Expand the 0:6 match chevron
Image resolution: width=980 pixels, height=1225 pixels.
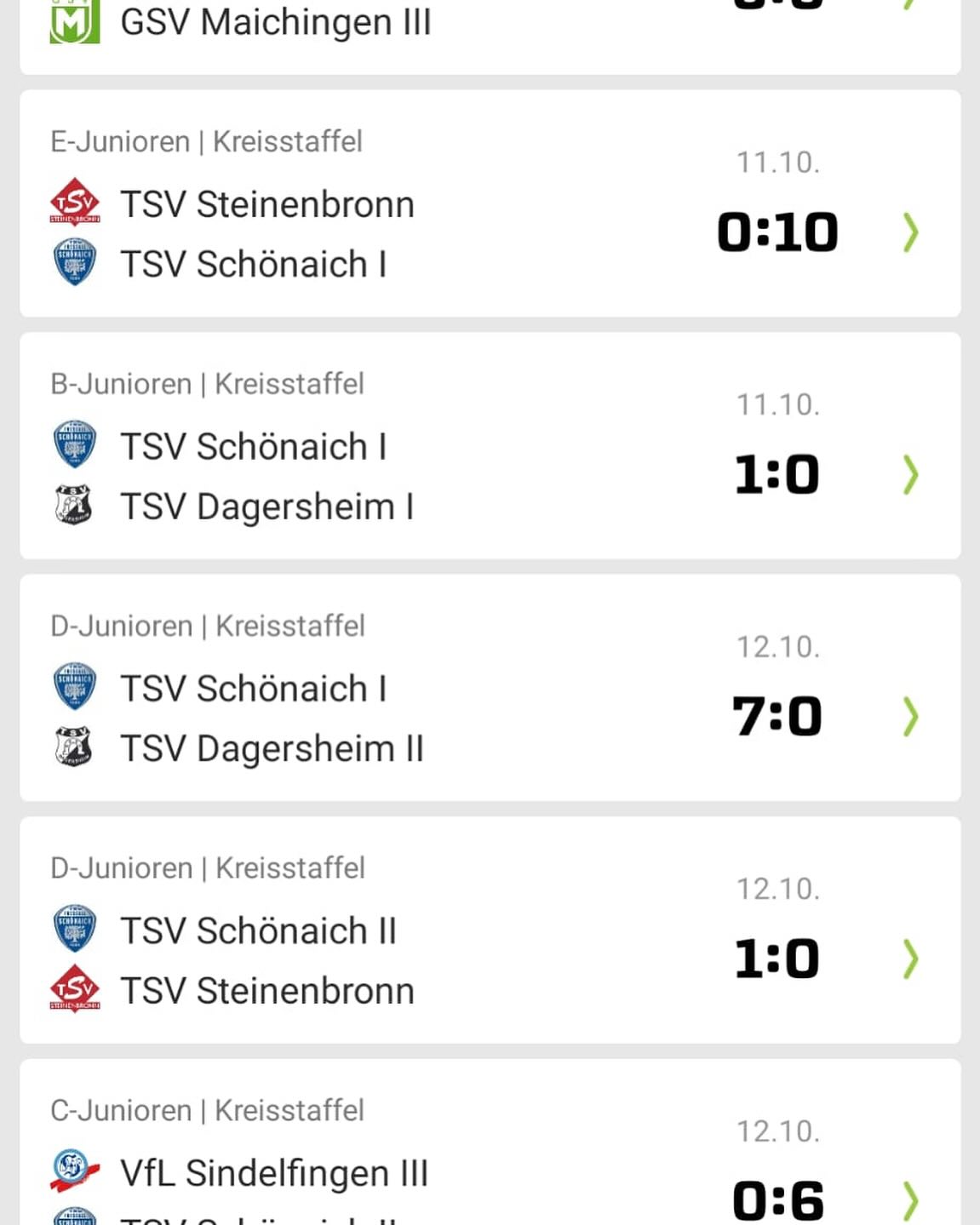(910, 1200)
